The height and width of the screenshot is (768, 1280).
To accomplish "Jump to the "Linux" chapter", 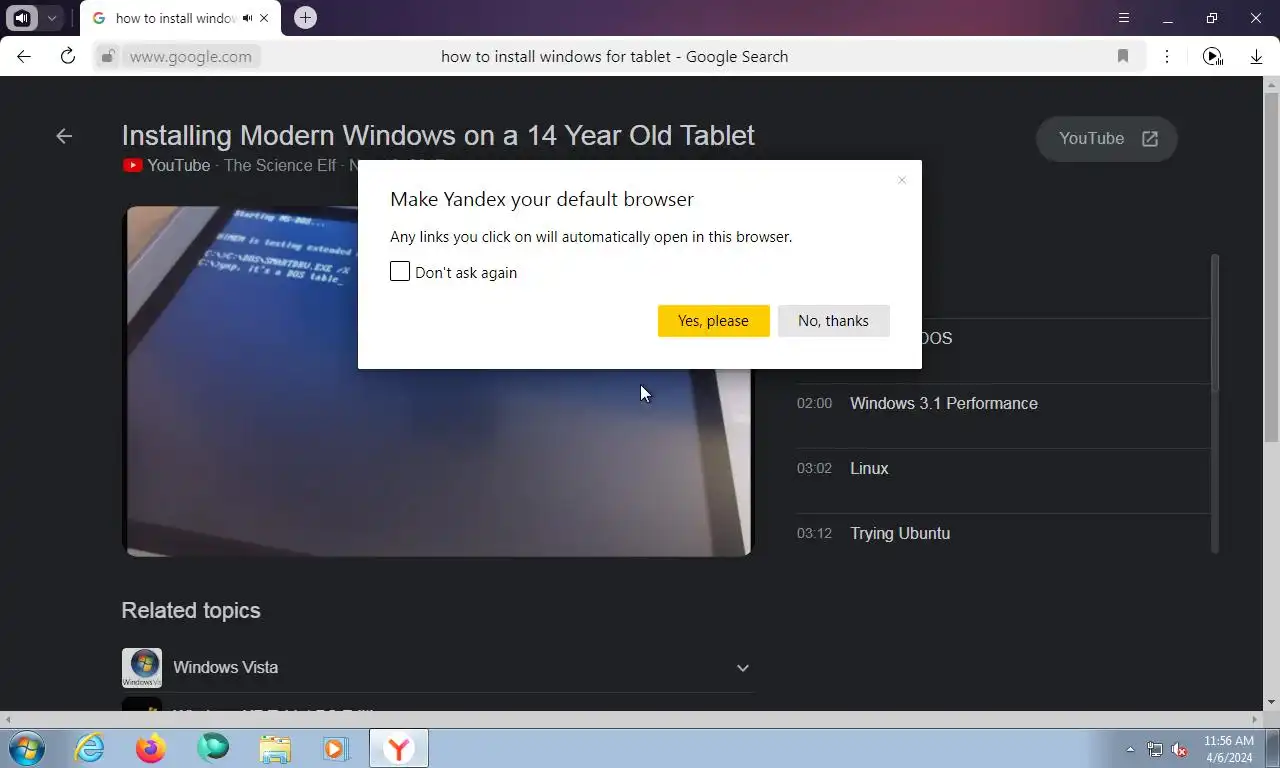I will click(x=869, y=469).
